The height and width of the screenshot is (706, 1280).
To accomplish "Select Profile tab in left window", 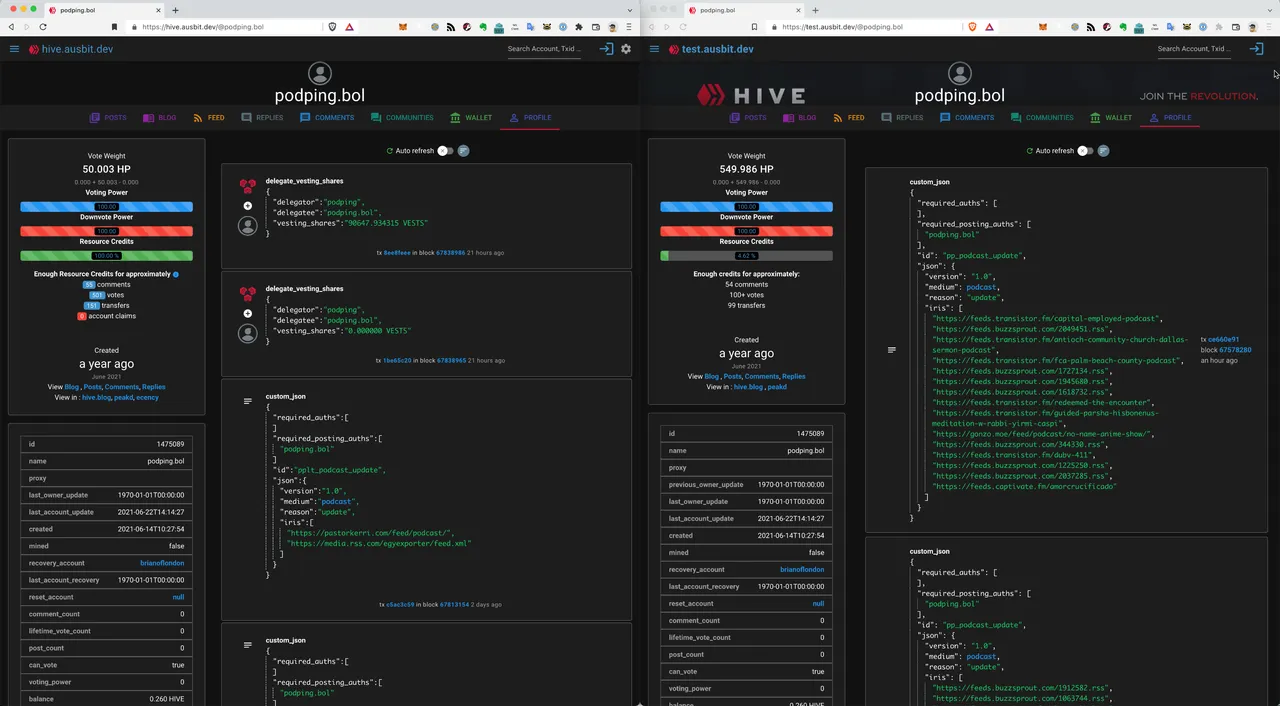I will point(530,118).
